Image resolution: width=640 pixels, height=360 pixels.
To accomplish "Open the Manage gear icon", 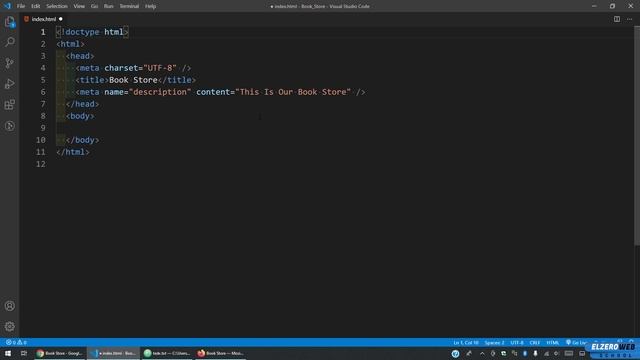I will pos(10,326).
